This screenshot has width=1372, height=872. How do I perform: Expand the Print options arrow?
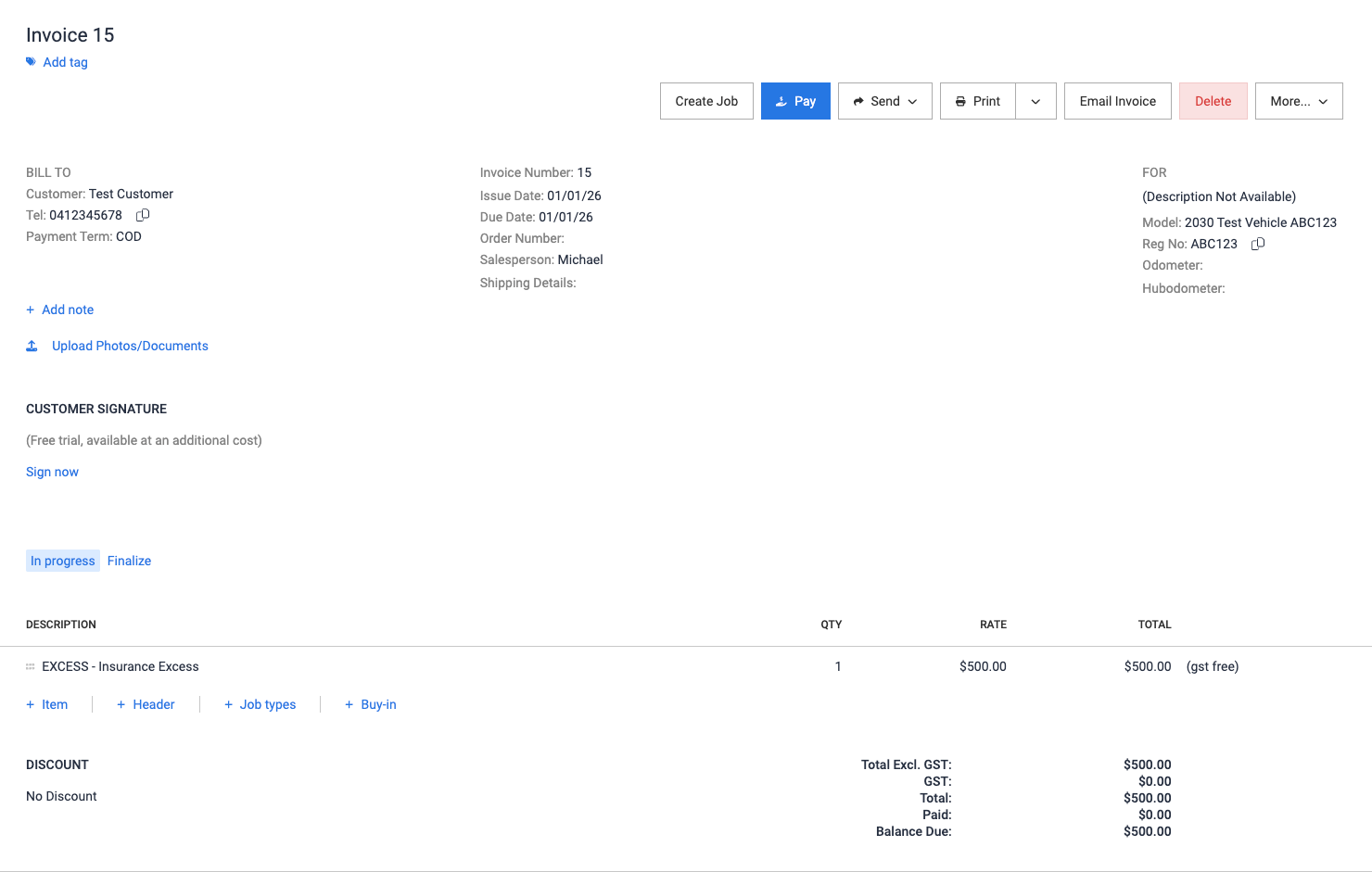(1035, 101)
